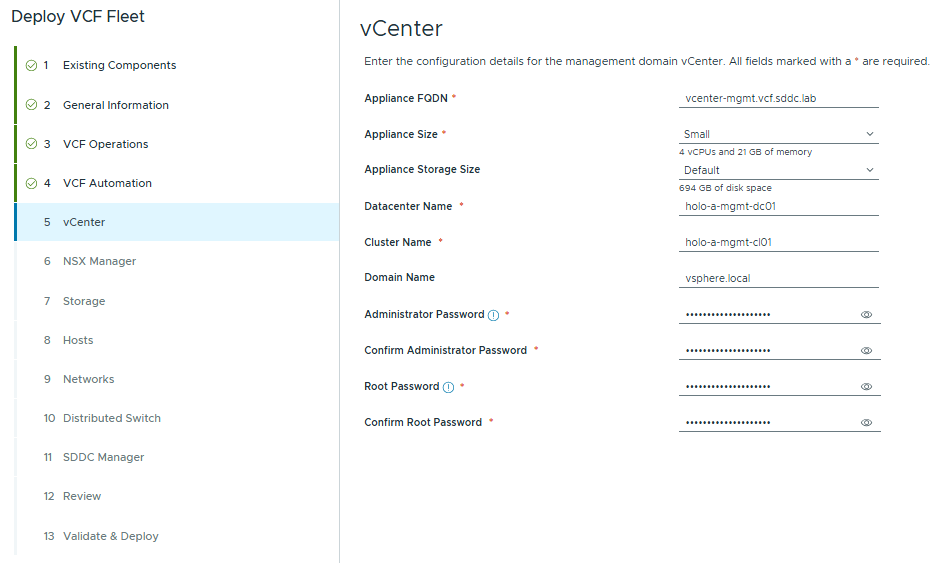This screenshot has height=563, width=939.
Task: Reveal the Confirm Administrator Password value
Action: pyautogui.click(x=866, y=351)
